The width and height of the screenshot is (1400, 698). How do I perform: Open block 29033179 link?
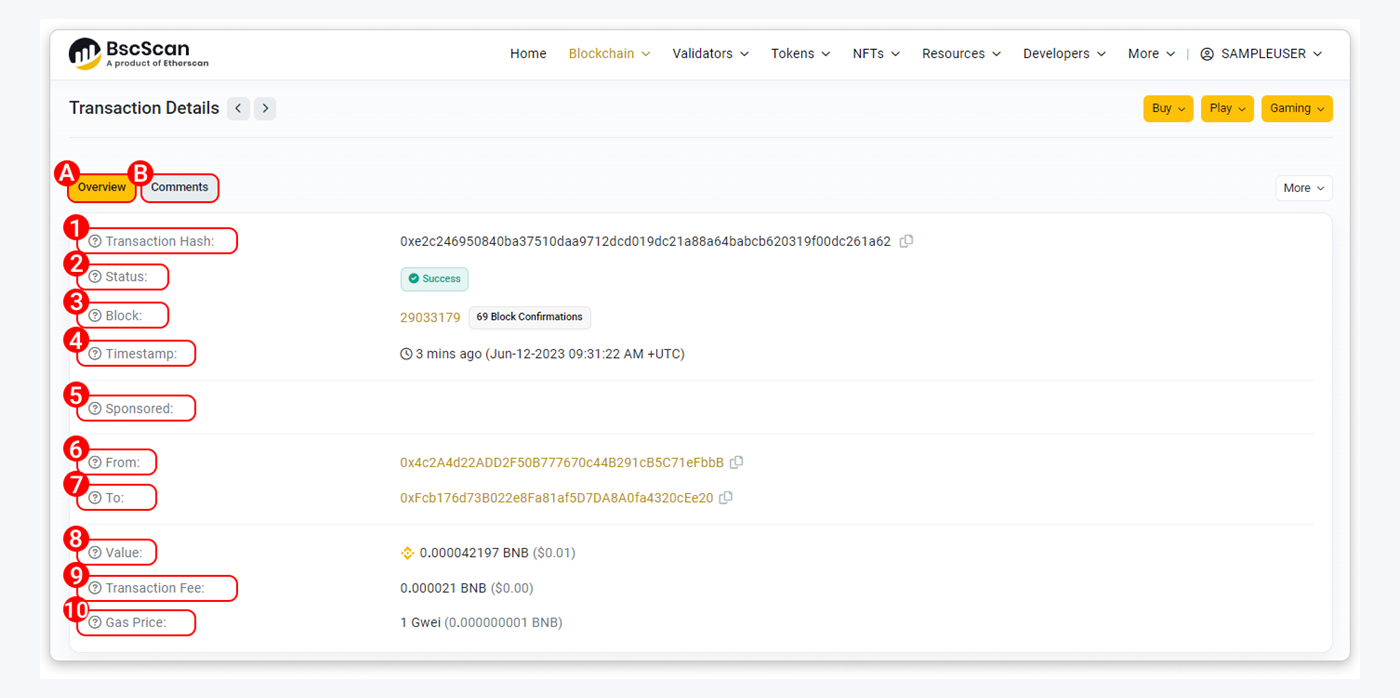coord(430,317)
